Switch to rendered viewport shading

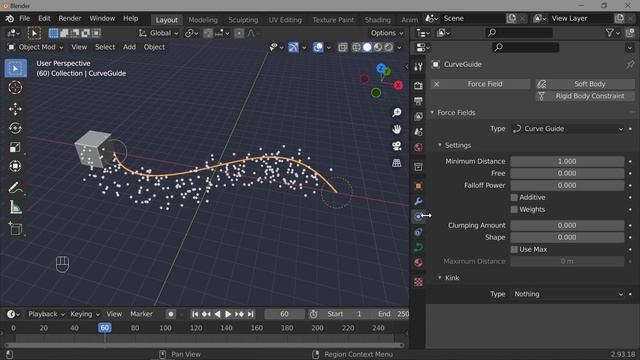(389, 47)
